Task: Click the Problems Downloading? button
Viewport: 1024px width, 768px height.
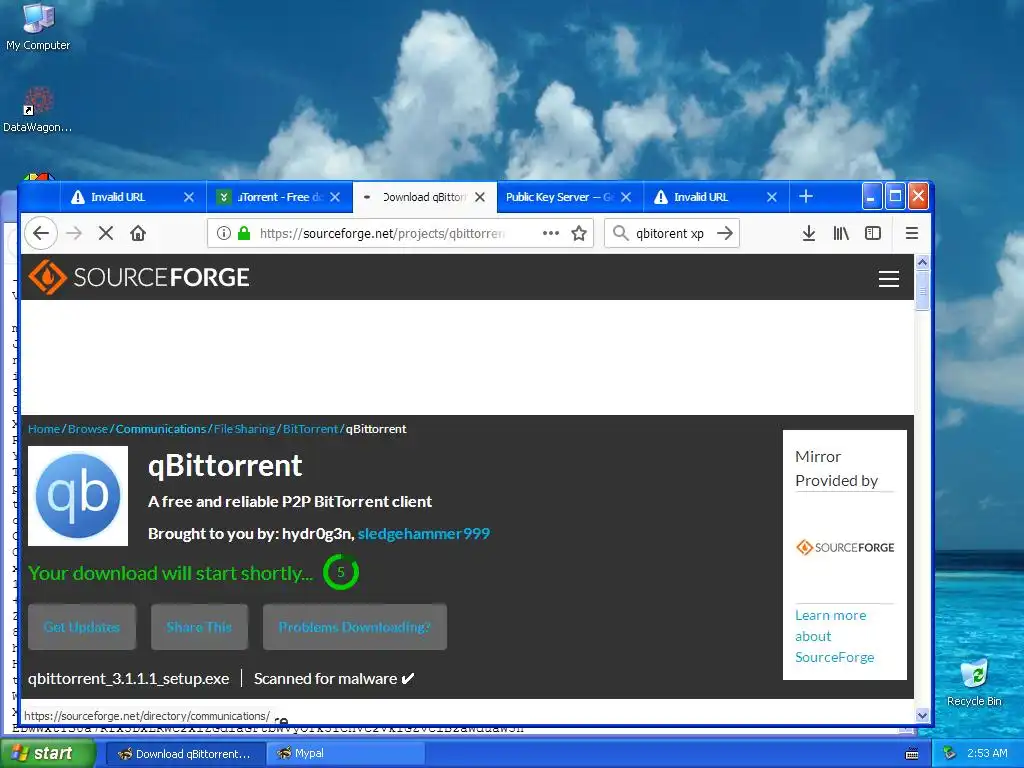Action: tap(355, 627)
